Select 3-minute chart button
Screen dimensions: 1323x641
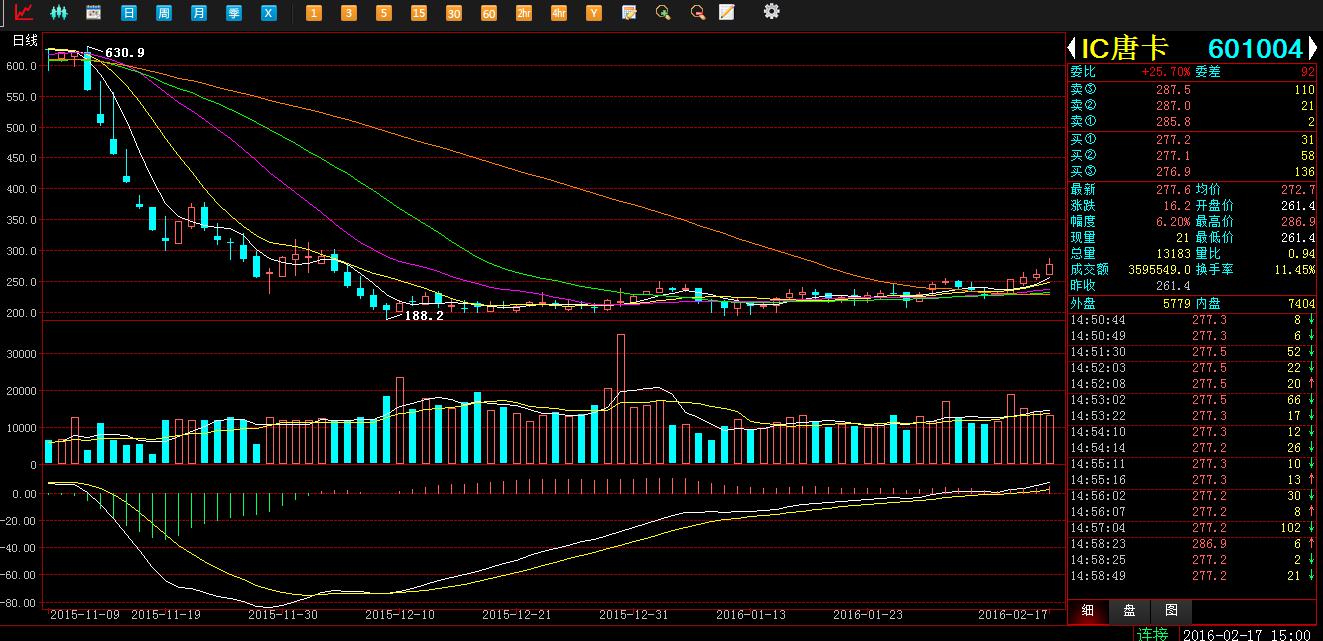(x=349, y=13)
